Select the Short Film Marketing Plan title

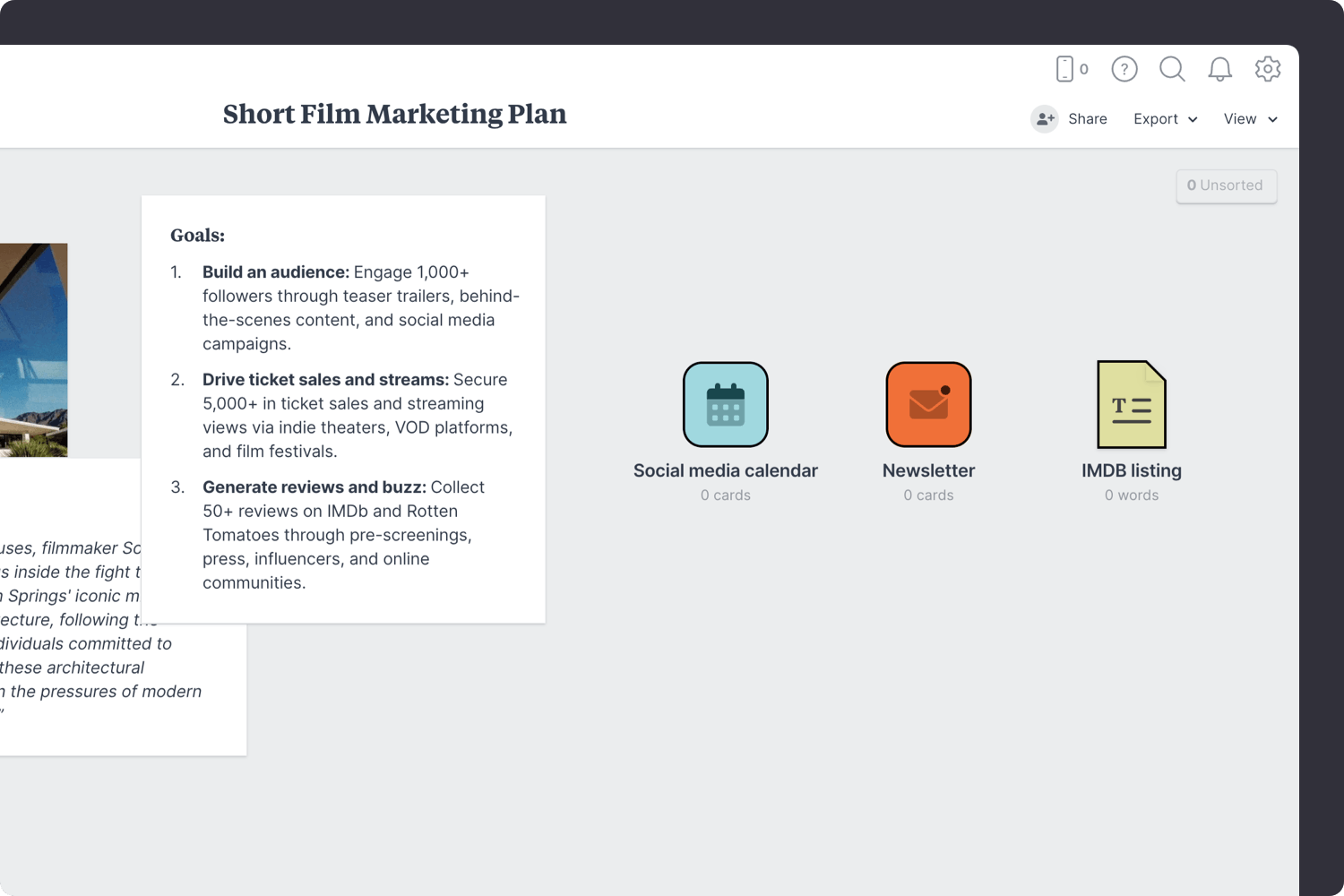click(x=394, y=115)
